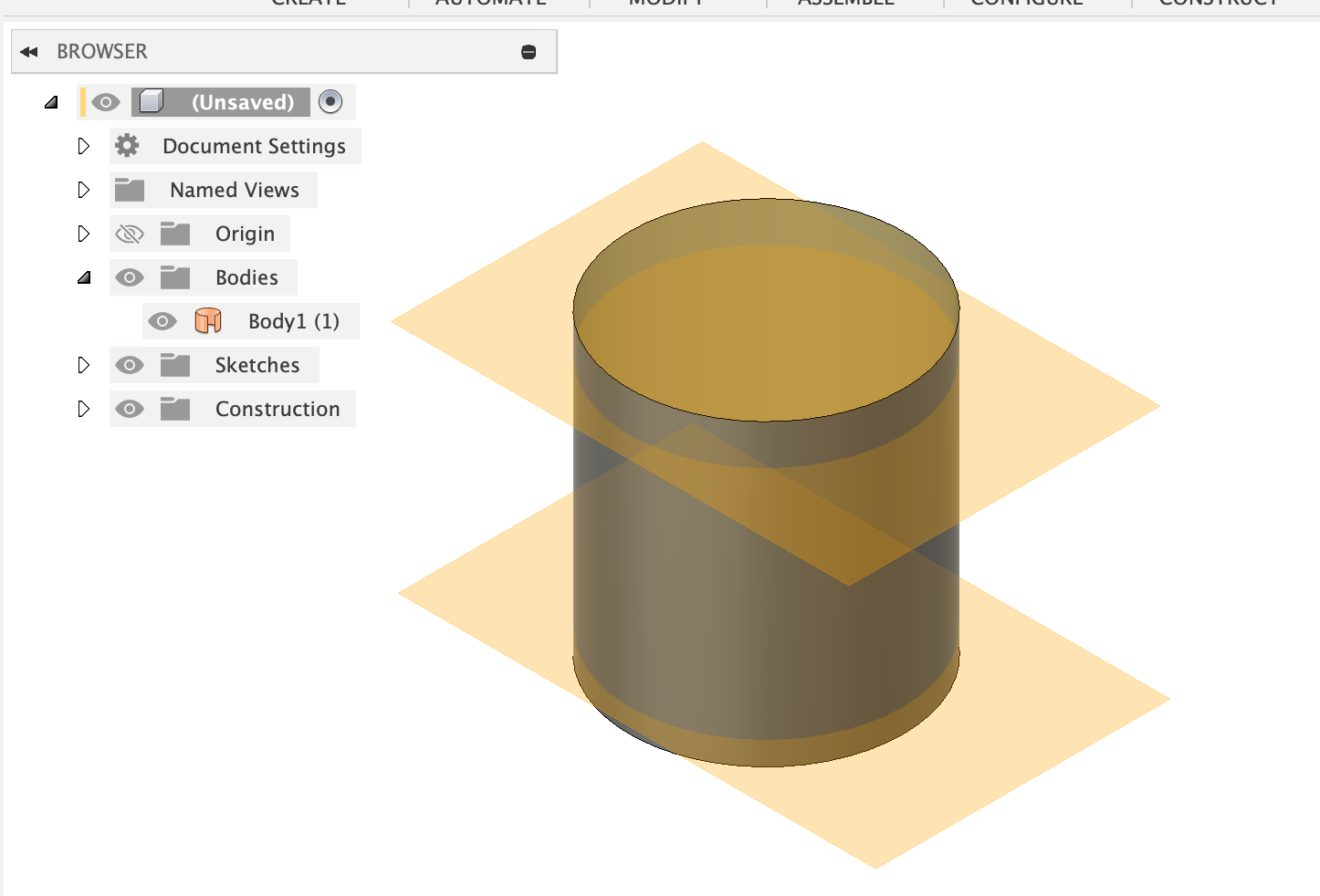Click the Sketches folder icon

point(177,365)
